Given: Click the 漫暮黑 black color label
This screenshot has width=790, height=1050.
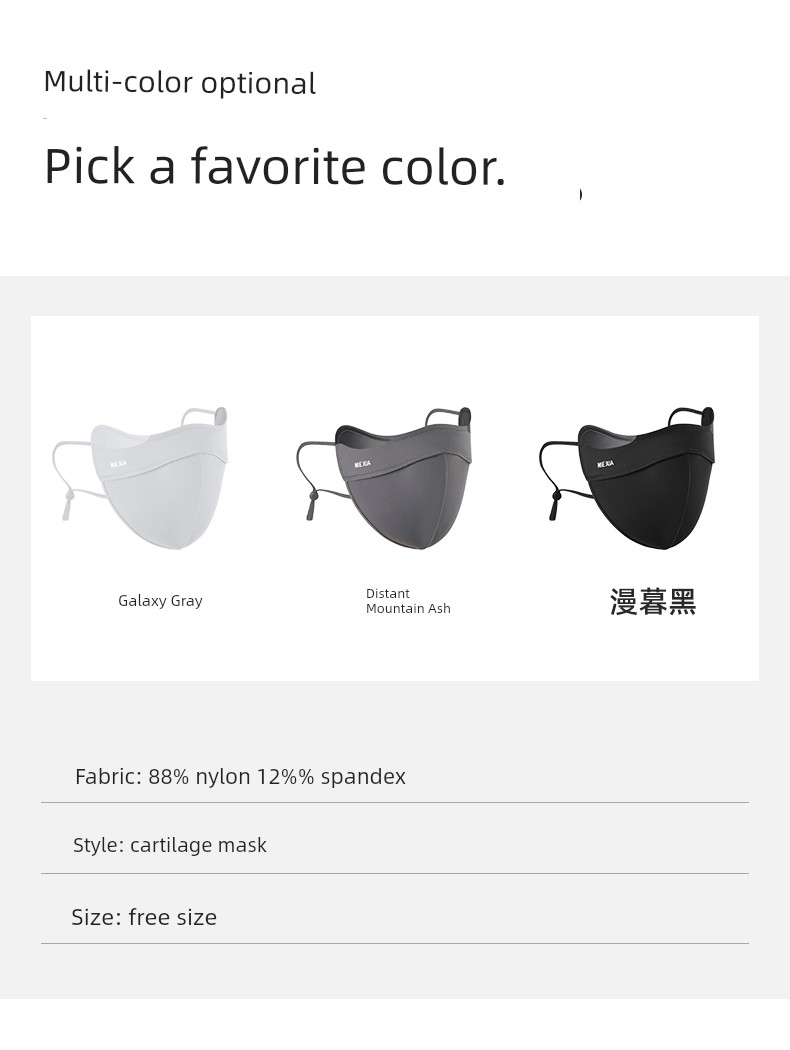Looking at the screenshot, I should (653, 601).
